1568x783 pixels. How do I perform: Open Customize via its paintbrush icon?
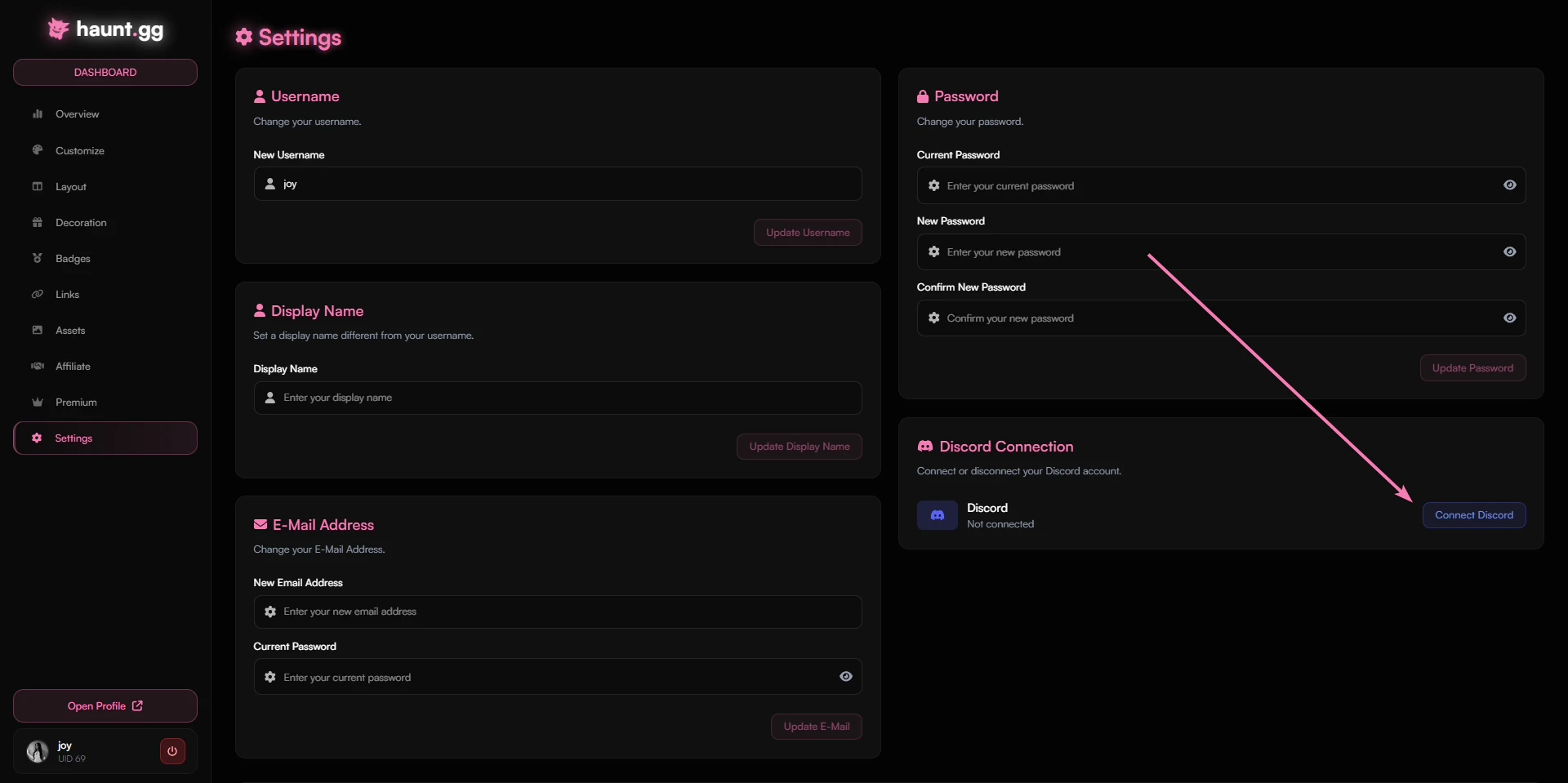pyautogui.click(x=38, y=150)
